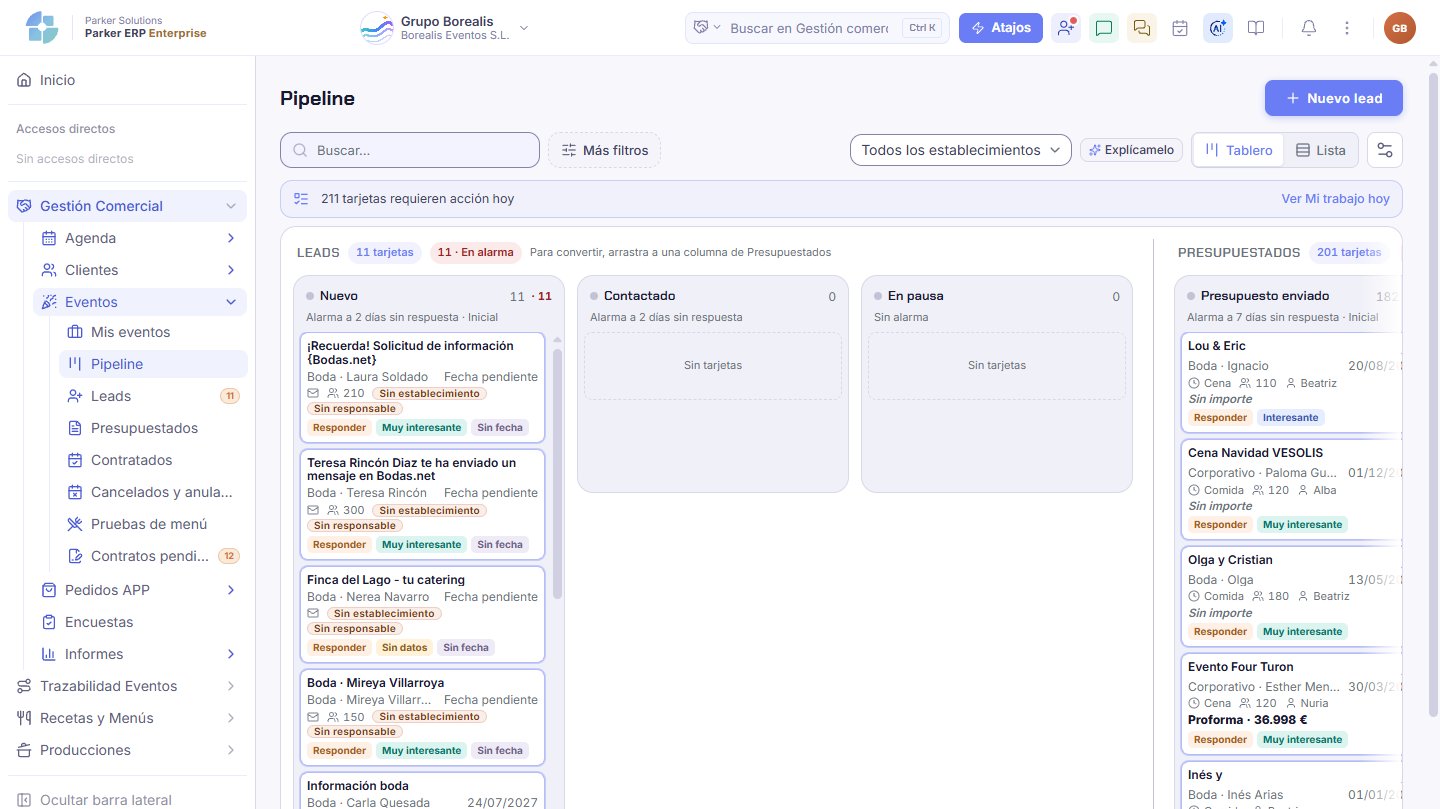Click the checklist icon in the alert banner
Viewport: 1440px width, 809px height.
point(301,199)
